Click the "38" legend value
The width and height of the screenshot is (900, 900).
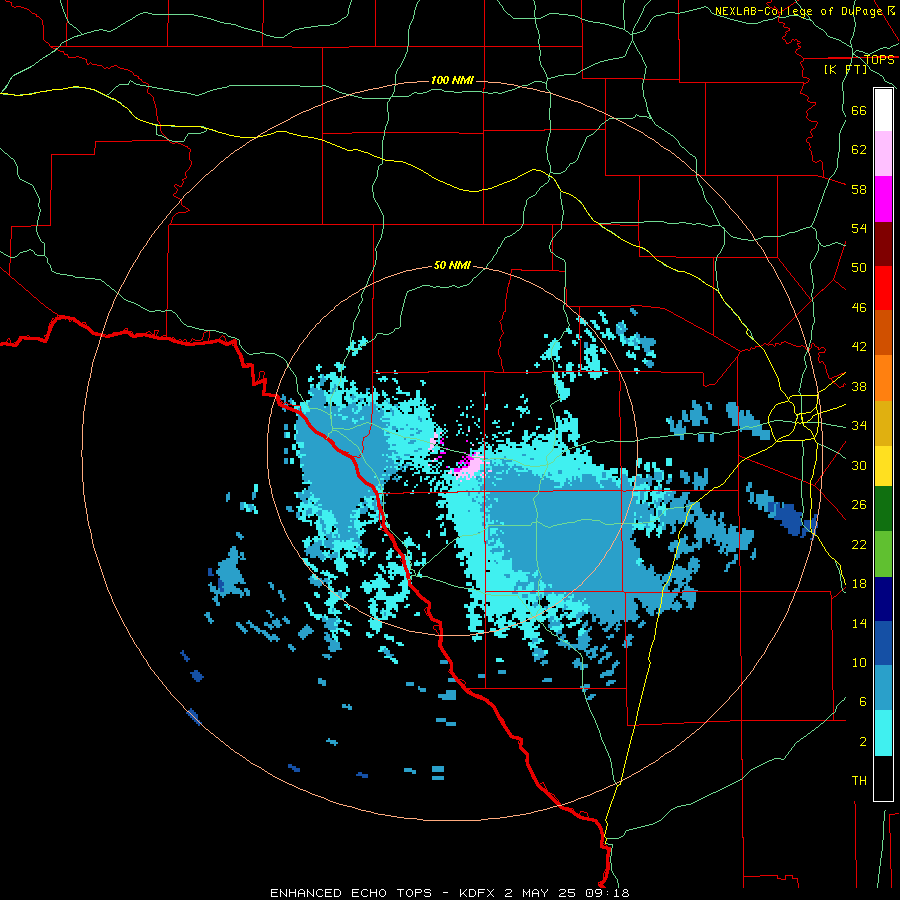[x=859, y=386]
